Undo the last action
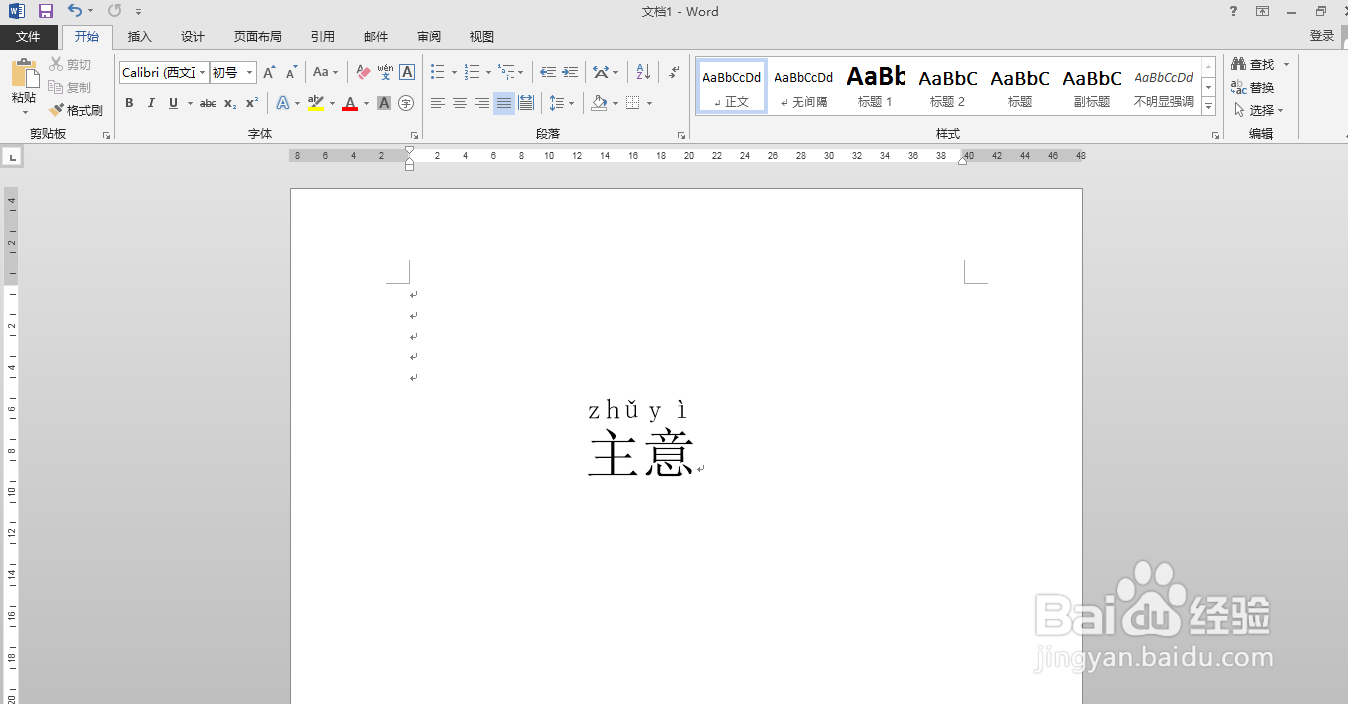 [75, 11]
